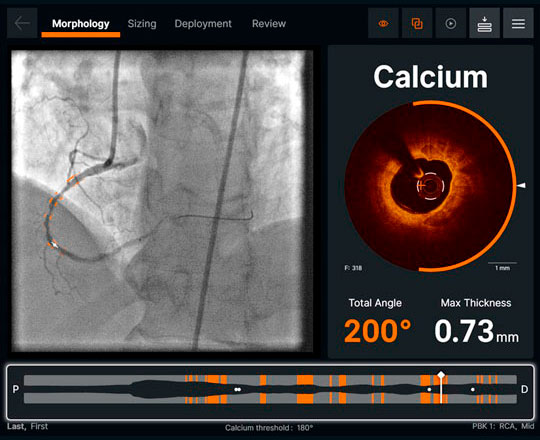Viewport: 540px width, 440px height.
Task: Click the Total Angle 200° value
Action: pyautogui.click(x=377, y=331)
